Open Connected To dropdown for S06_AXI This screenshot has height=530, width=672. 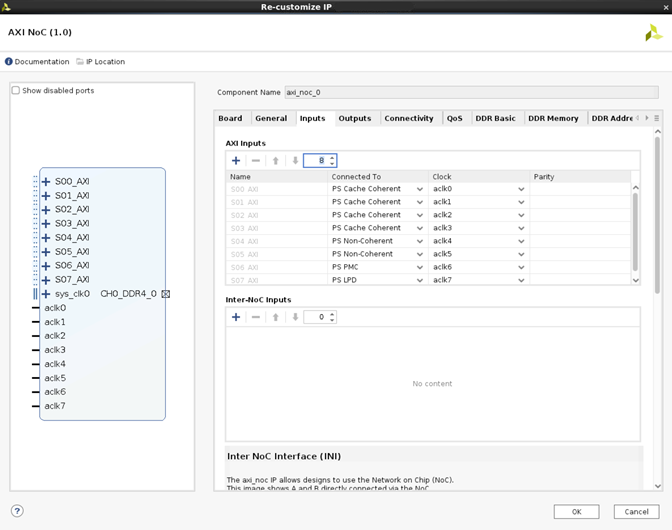[x=420, y=267]
